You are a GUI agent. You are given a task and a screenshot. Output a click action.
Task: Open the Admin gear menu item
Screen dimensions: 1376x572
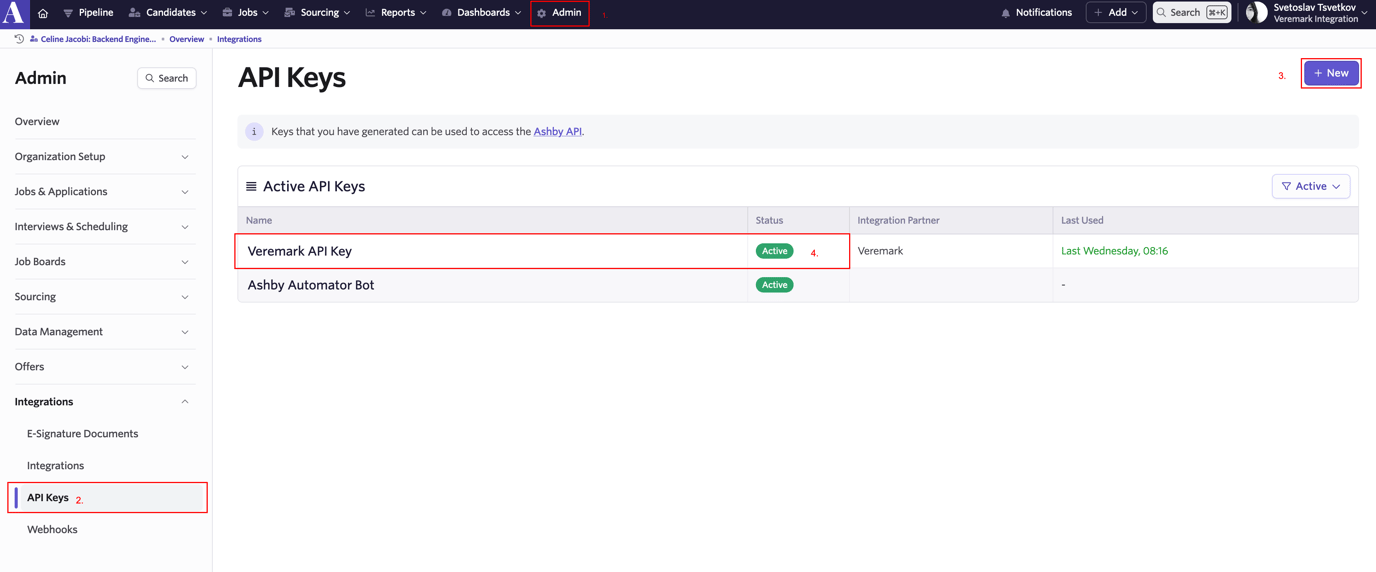click(559, 13)
